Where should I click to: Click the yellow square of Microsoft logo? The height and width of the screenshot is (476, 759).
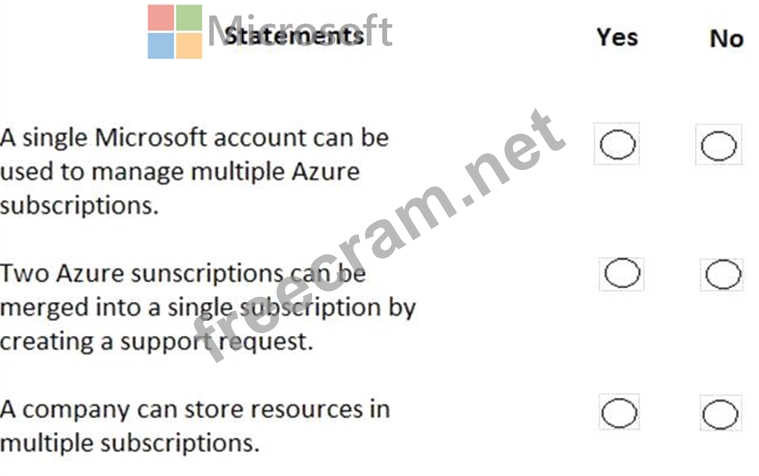[x=188, y=45]
